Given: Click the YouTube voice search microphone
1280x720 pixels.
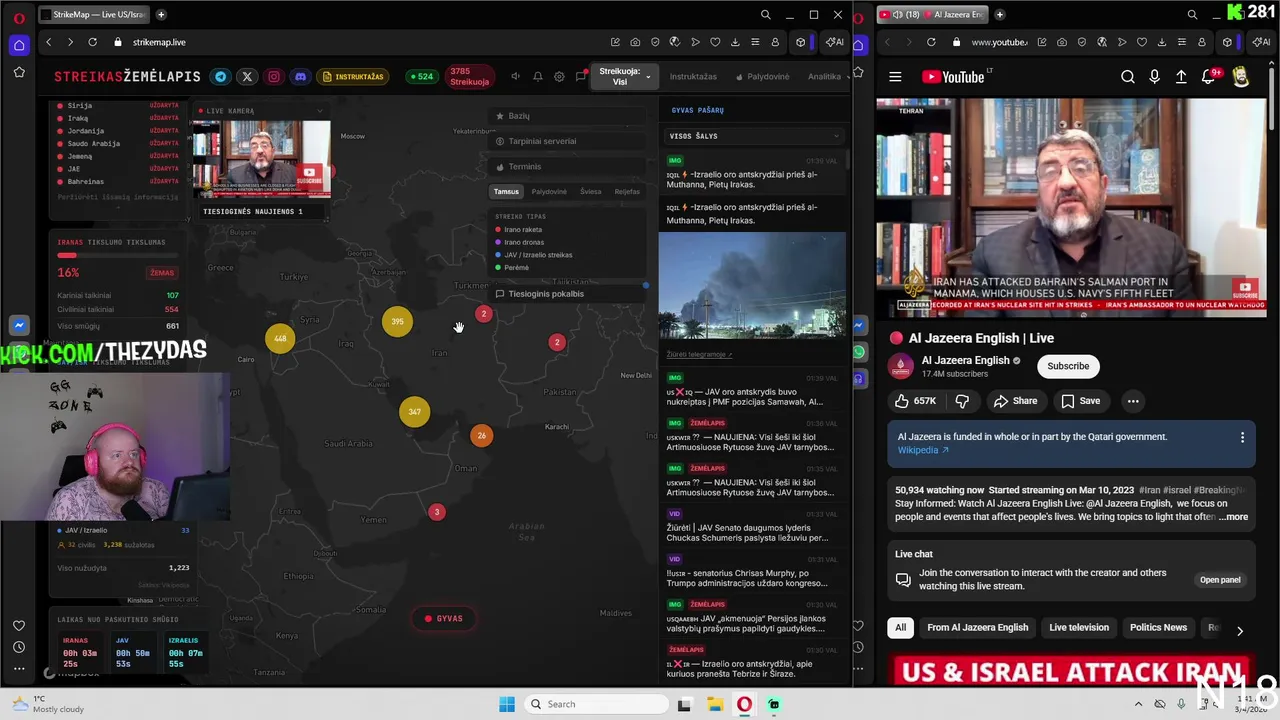Looking at the screenshot, I should tap(1154, 77).
